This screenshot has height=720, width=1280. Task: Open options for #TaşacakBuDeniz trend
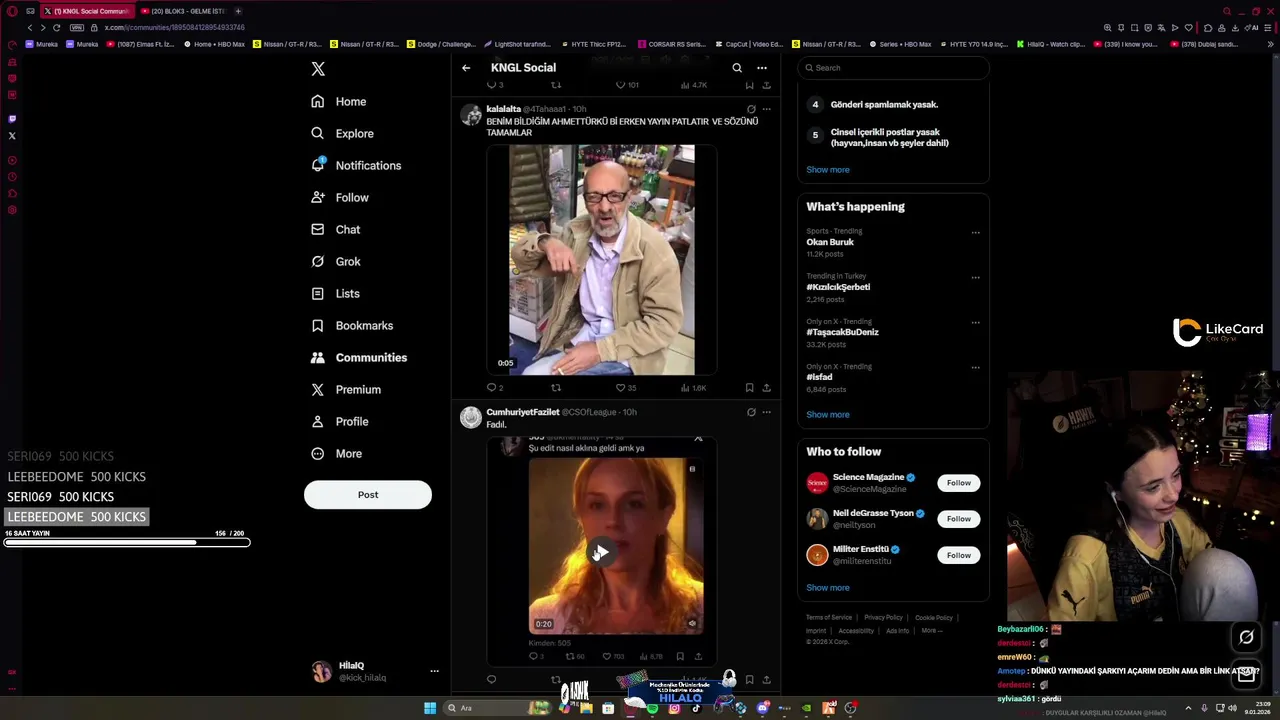tap(976, 323)
